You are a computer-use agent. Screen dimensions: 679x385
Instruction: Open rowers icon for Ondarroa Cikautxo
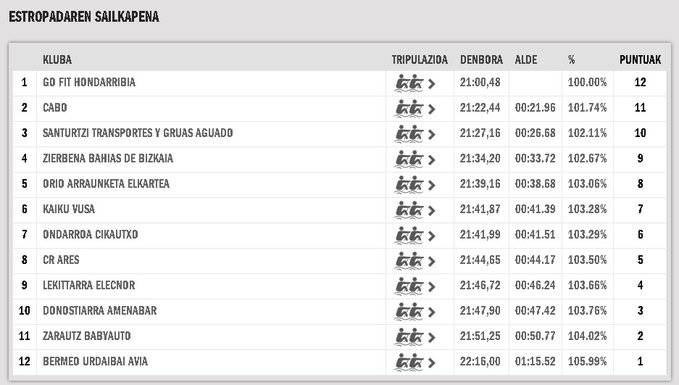[409, 235]
